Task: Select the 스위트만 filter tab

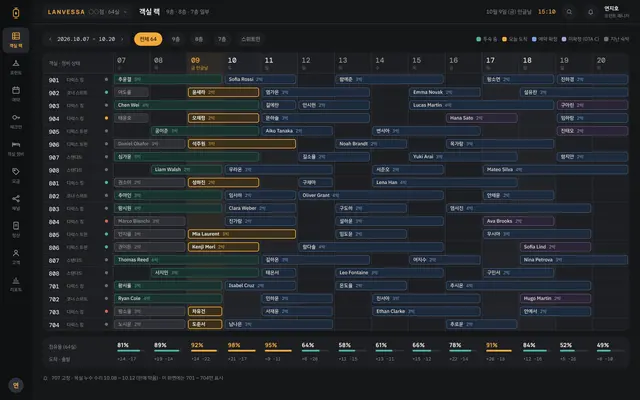Action: tap(251, 39)
